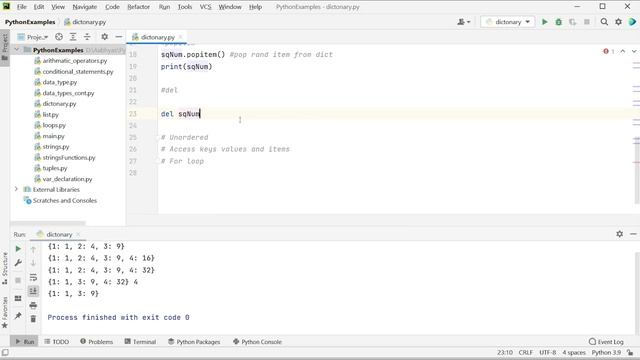
Task: Open the Code menu
Action: click(x=112, y=7)
